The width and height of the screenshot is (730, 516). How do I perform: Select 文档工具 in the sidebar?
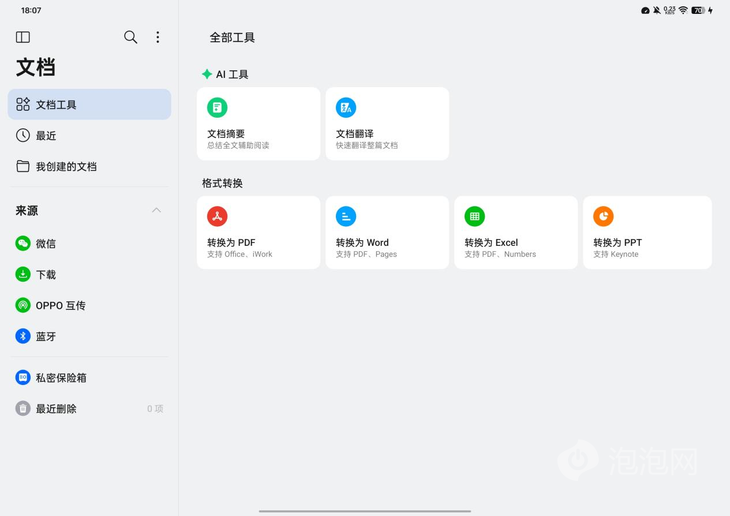[89, 105]
